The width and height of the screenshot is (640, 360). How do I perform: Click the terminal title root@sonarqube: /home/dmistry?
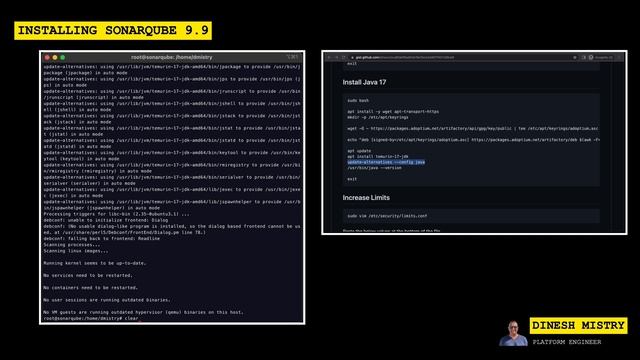pyautogui.click(x=171, y=58)
